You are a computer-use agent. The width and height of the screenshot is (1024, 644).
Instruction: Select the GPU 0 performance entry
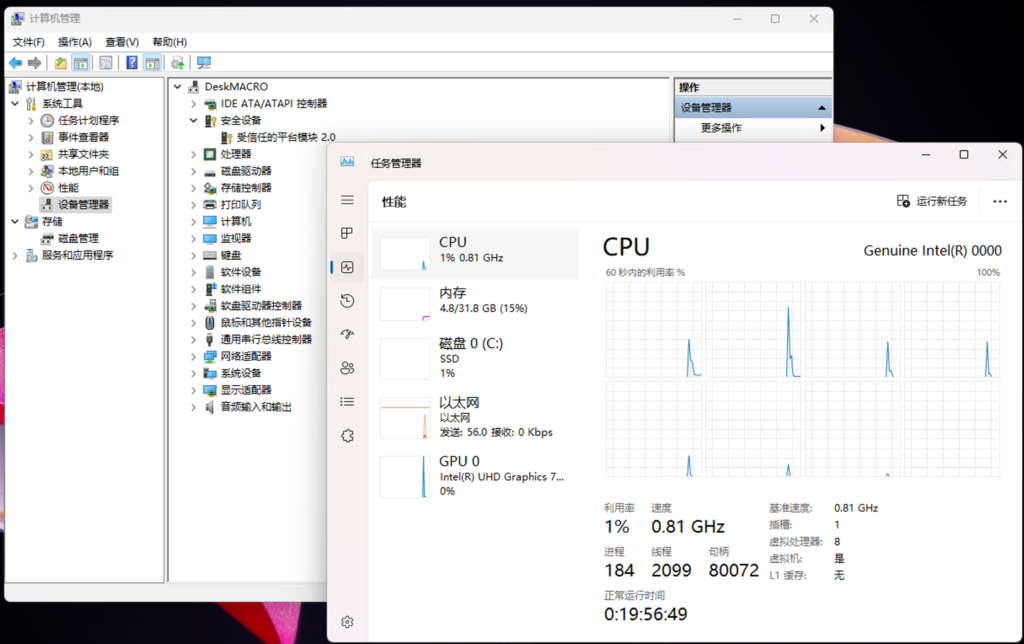475,475
